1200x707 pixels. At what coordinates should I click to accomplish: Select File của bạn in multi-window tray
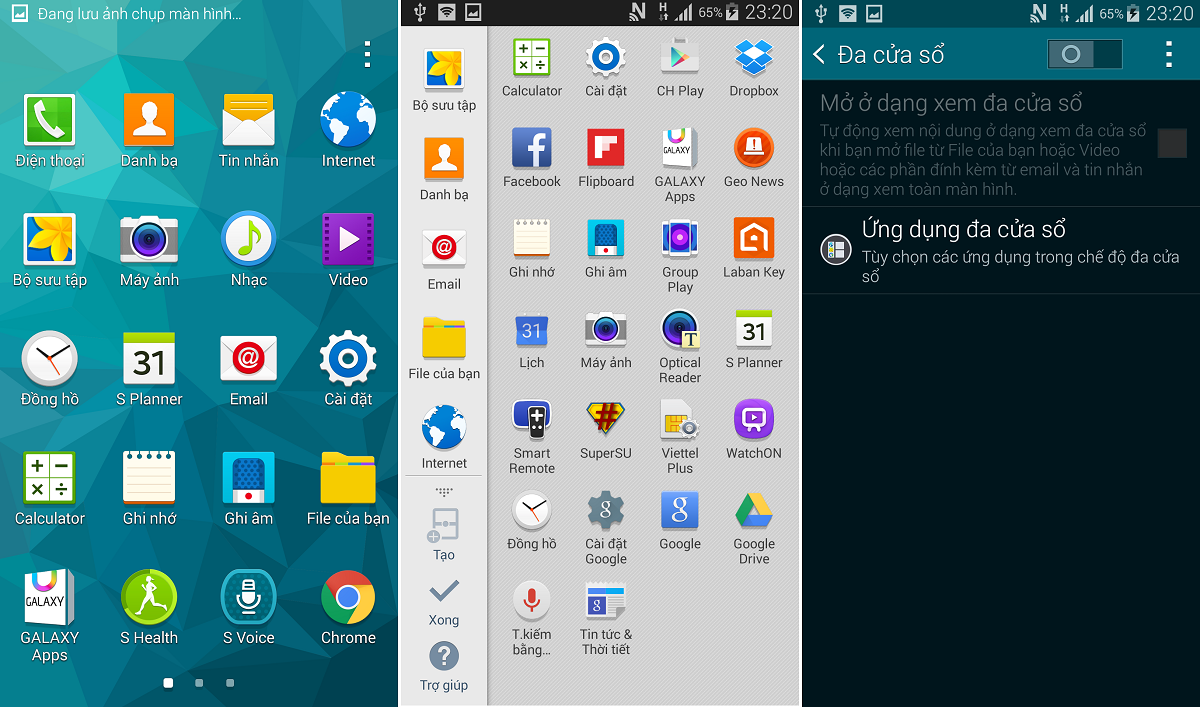pos(444,348)
